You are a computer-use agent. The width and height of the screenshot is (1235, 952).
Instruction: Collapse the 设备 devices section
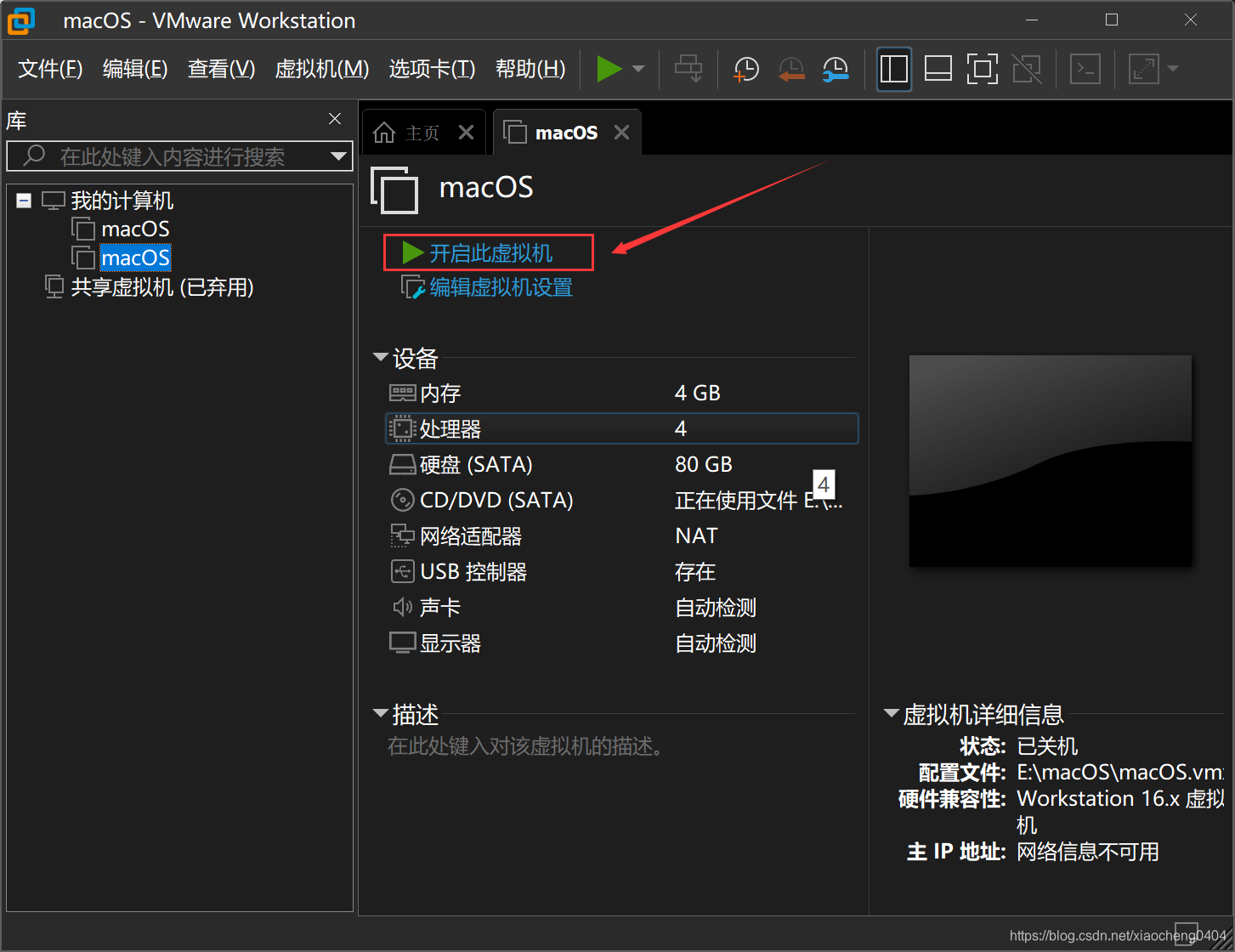[381, 358]
